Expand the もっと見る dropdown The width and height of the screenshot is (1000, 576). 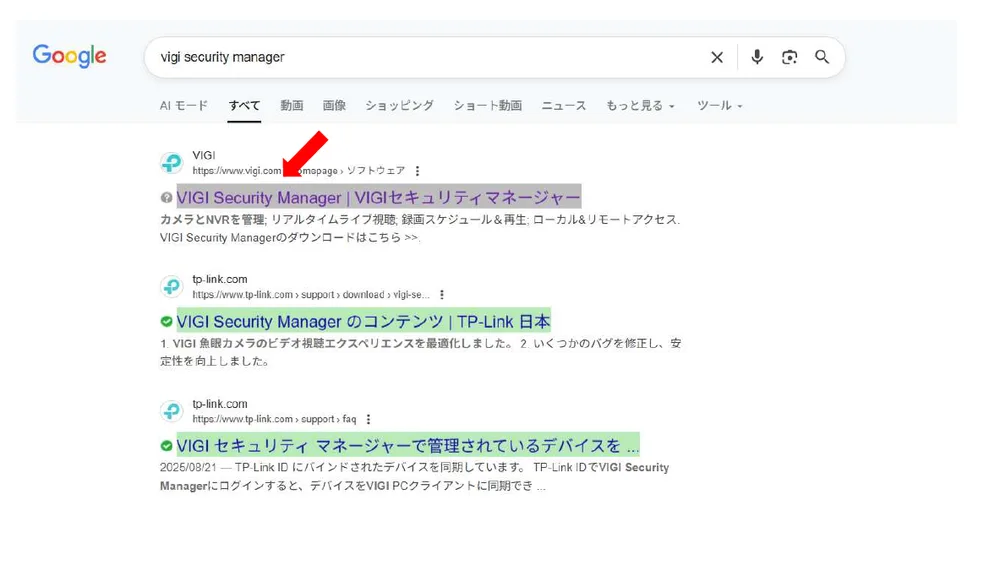click(640, 105)
